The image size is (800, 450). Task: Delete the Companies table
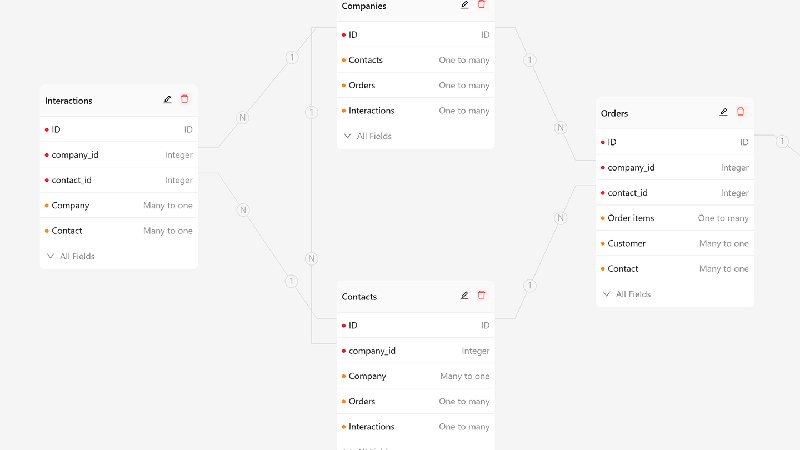tap(482, 5)
